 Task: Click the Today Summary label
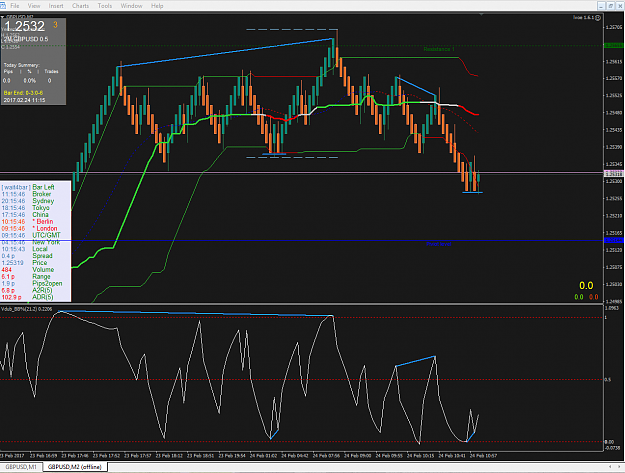(x=22, y=65)
